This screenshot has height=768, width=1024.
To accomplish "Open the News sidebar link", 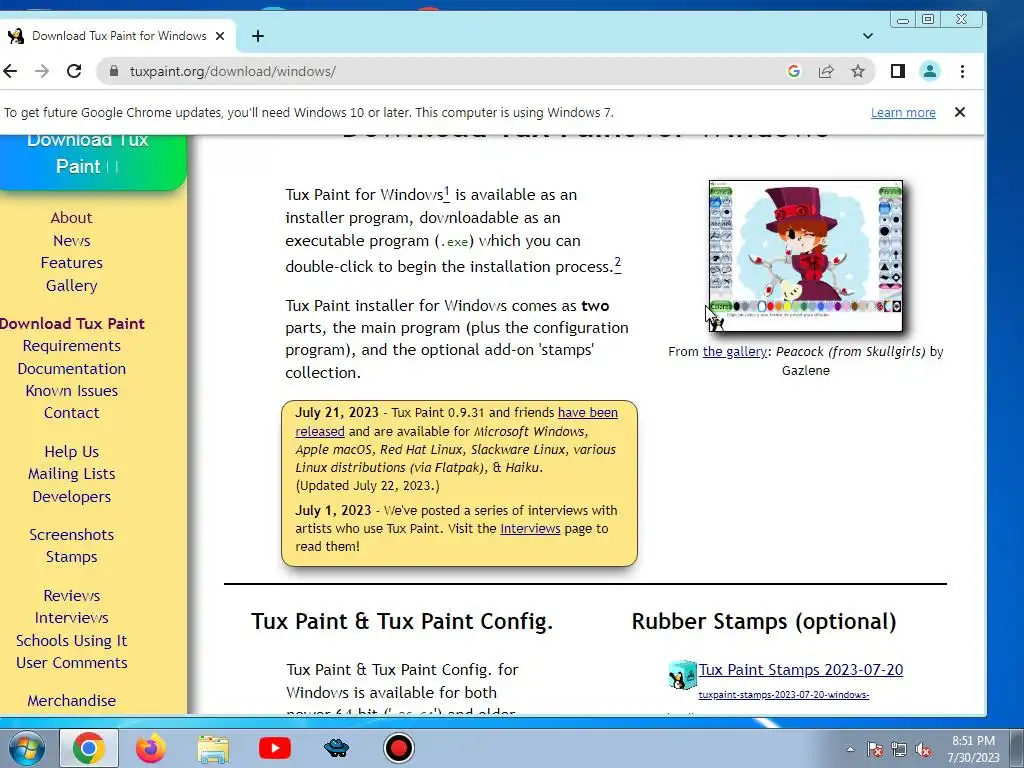I will (72, 240).
